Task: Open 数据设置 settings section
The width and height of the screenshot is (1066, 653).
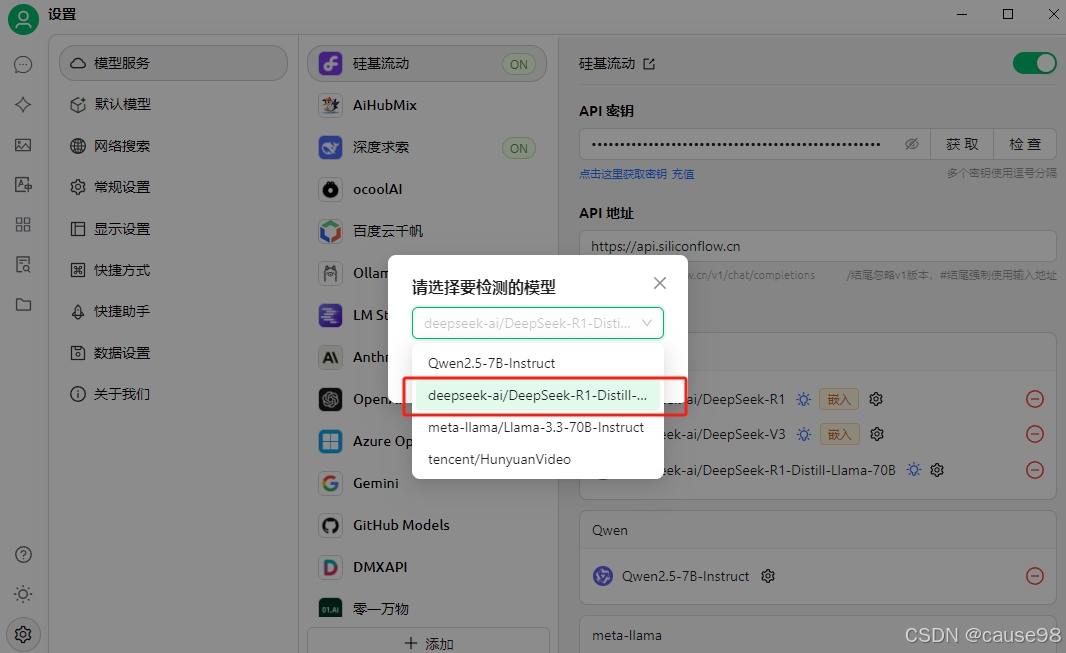Action: pyautogui.click(x=173, y=353)
